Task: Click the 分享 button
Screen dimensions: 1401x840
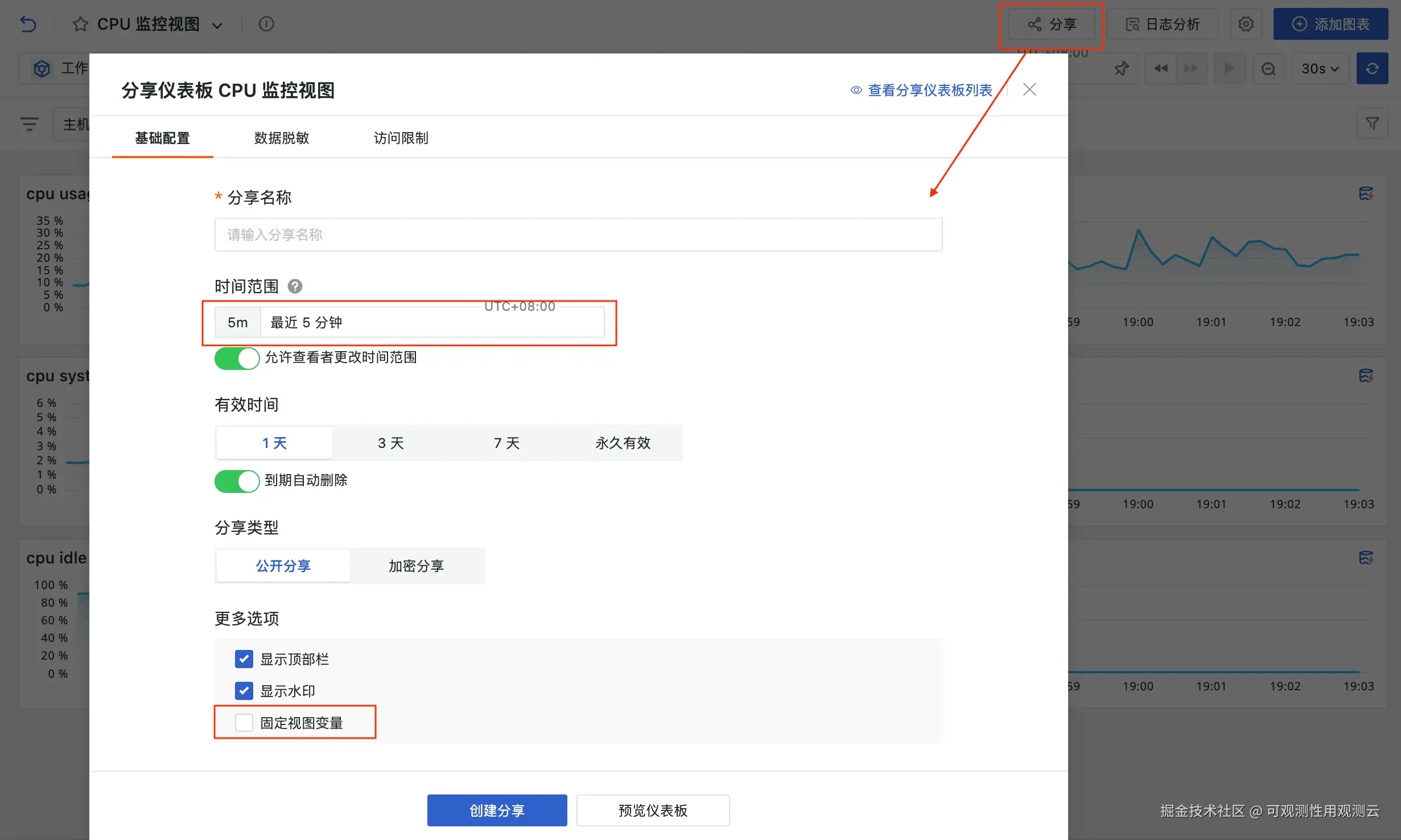Action: (x=1052, y=24)
